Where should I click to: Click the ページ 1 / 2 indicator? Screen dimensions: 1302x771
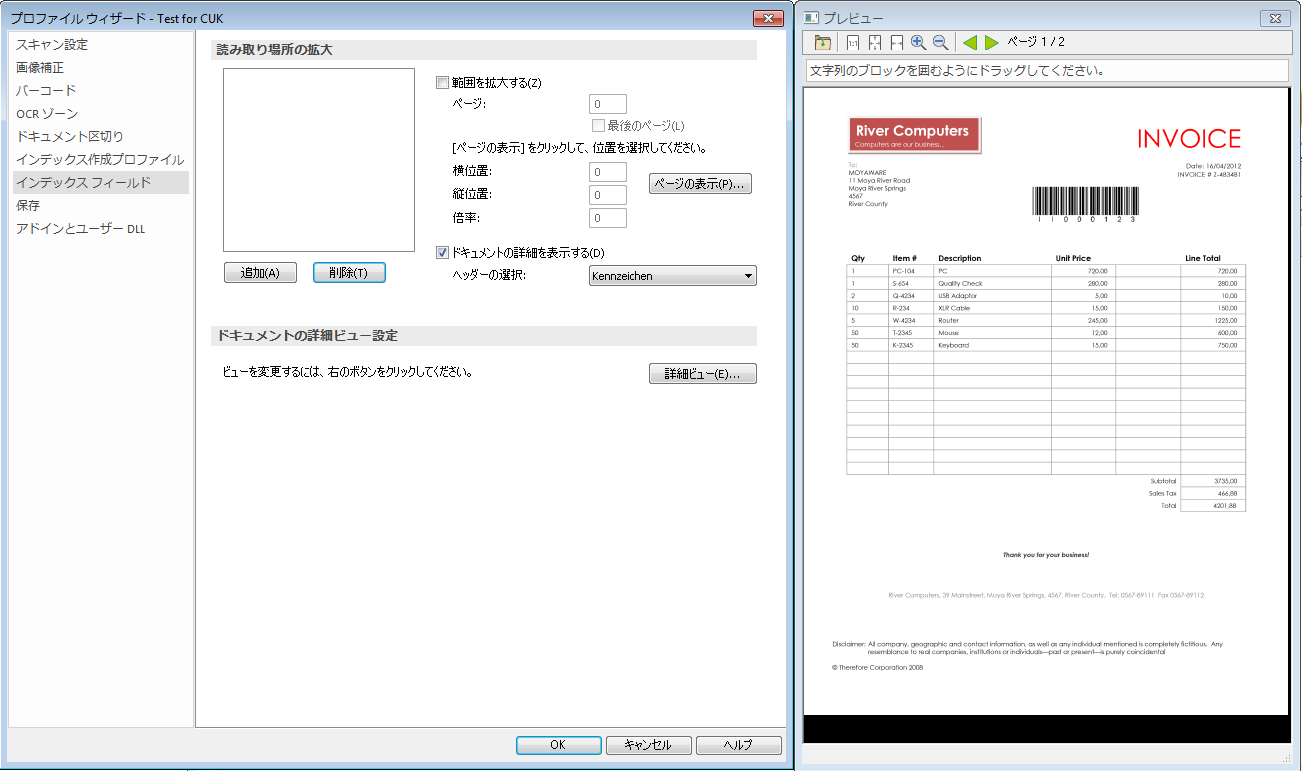pos(1036,42)
